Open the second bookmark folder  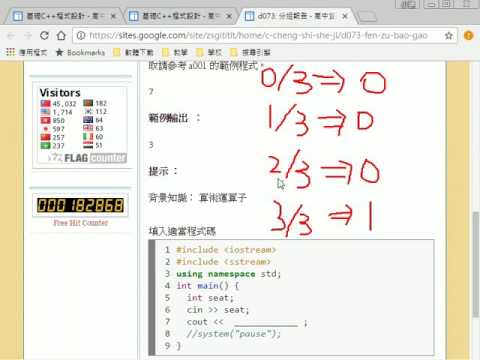[175, 52]
